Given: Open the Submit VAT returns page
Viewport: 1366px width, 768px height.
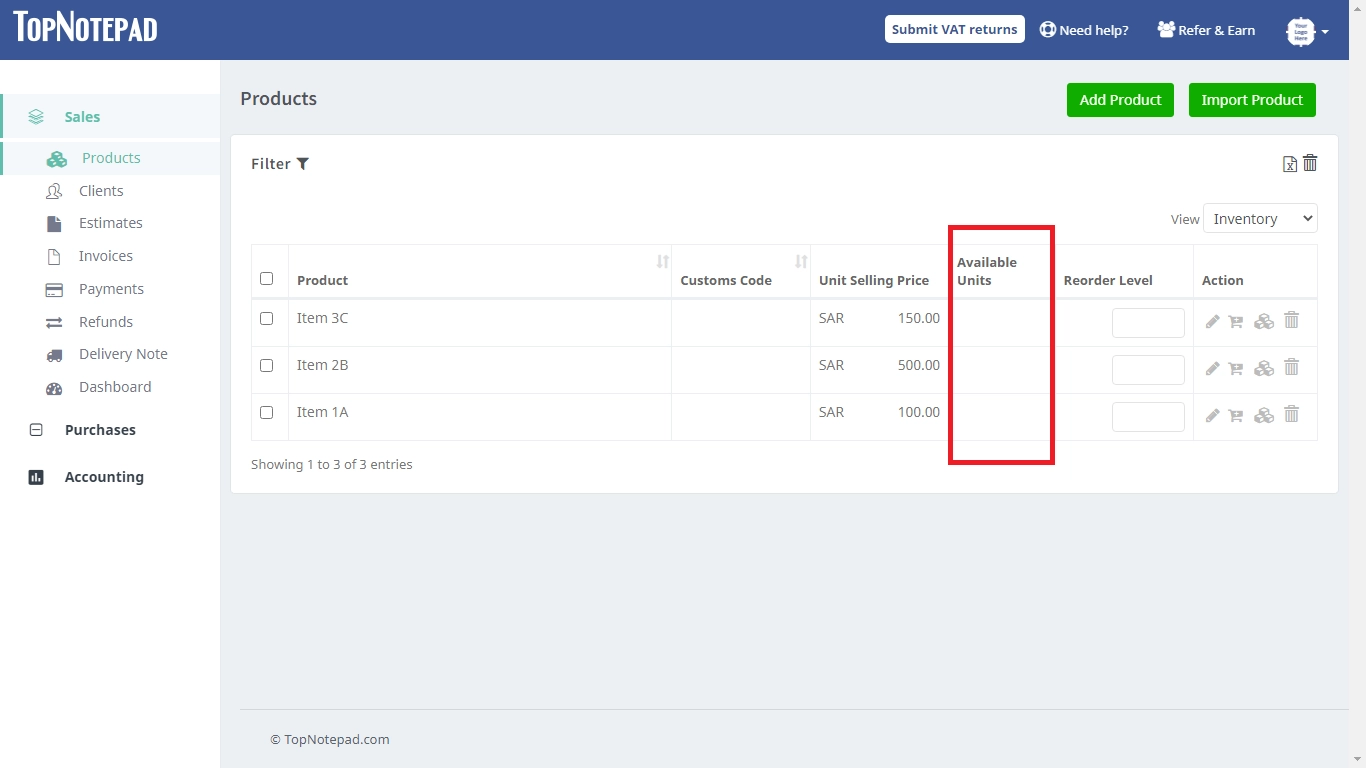Looking at the screenshot, I should pos(954,29).
